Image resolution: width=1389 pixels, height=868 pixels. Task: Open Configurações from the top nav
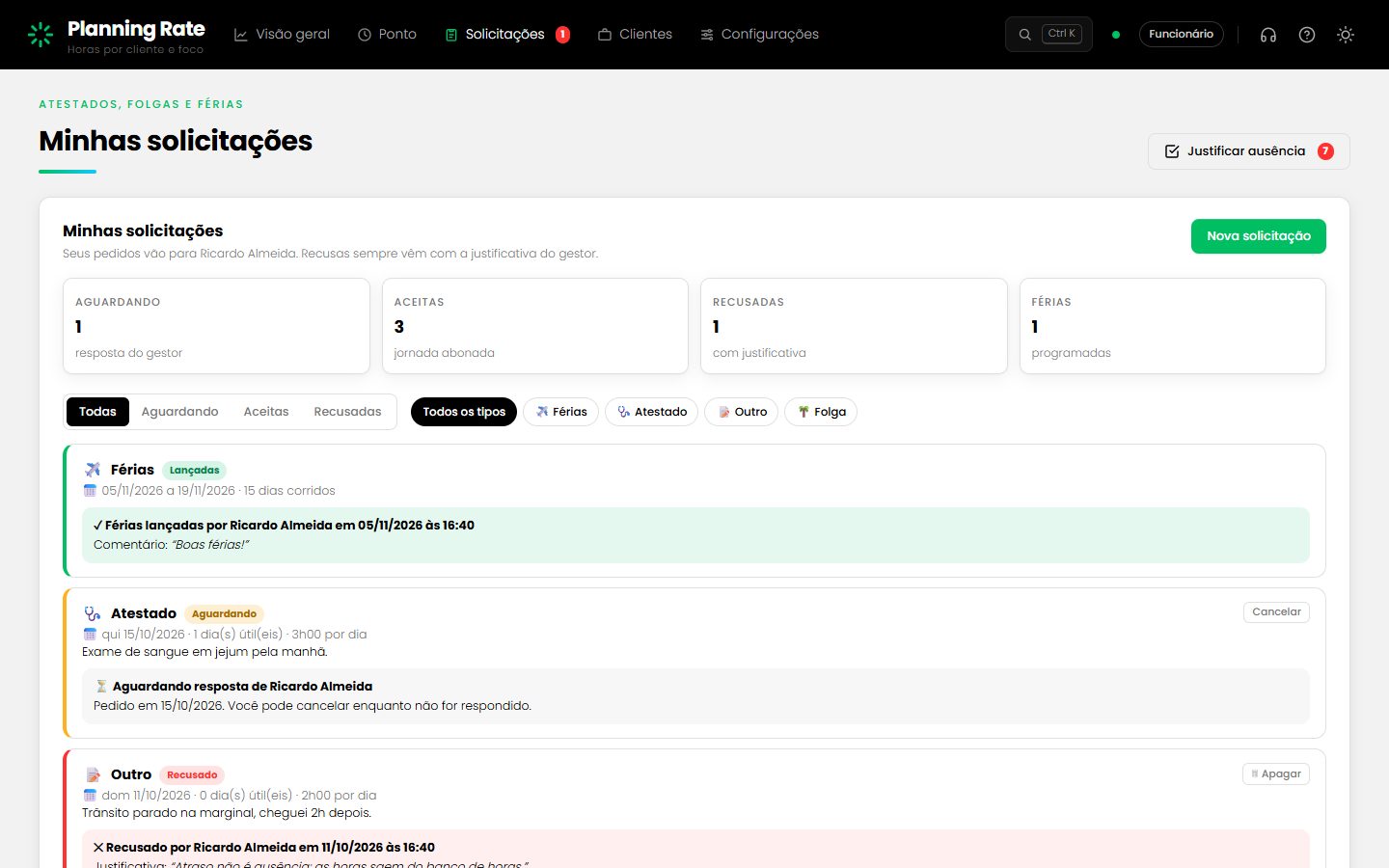759,35
